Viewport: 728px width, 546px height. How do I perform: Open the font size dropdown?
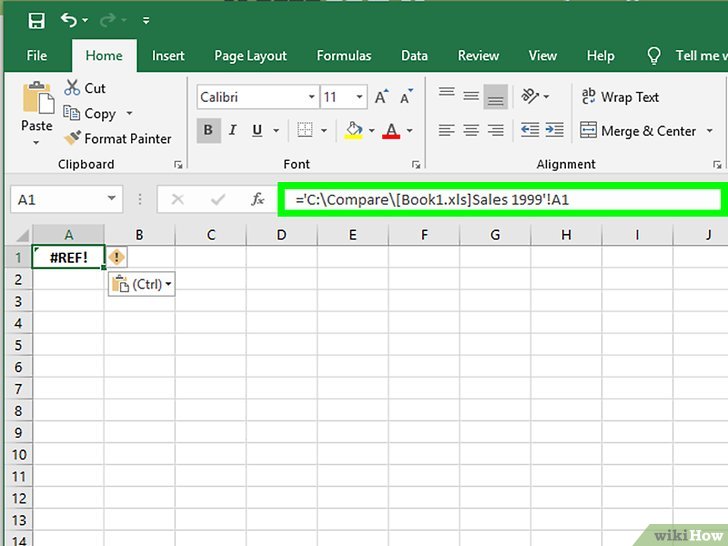(x=358, y=97)
